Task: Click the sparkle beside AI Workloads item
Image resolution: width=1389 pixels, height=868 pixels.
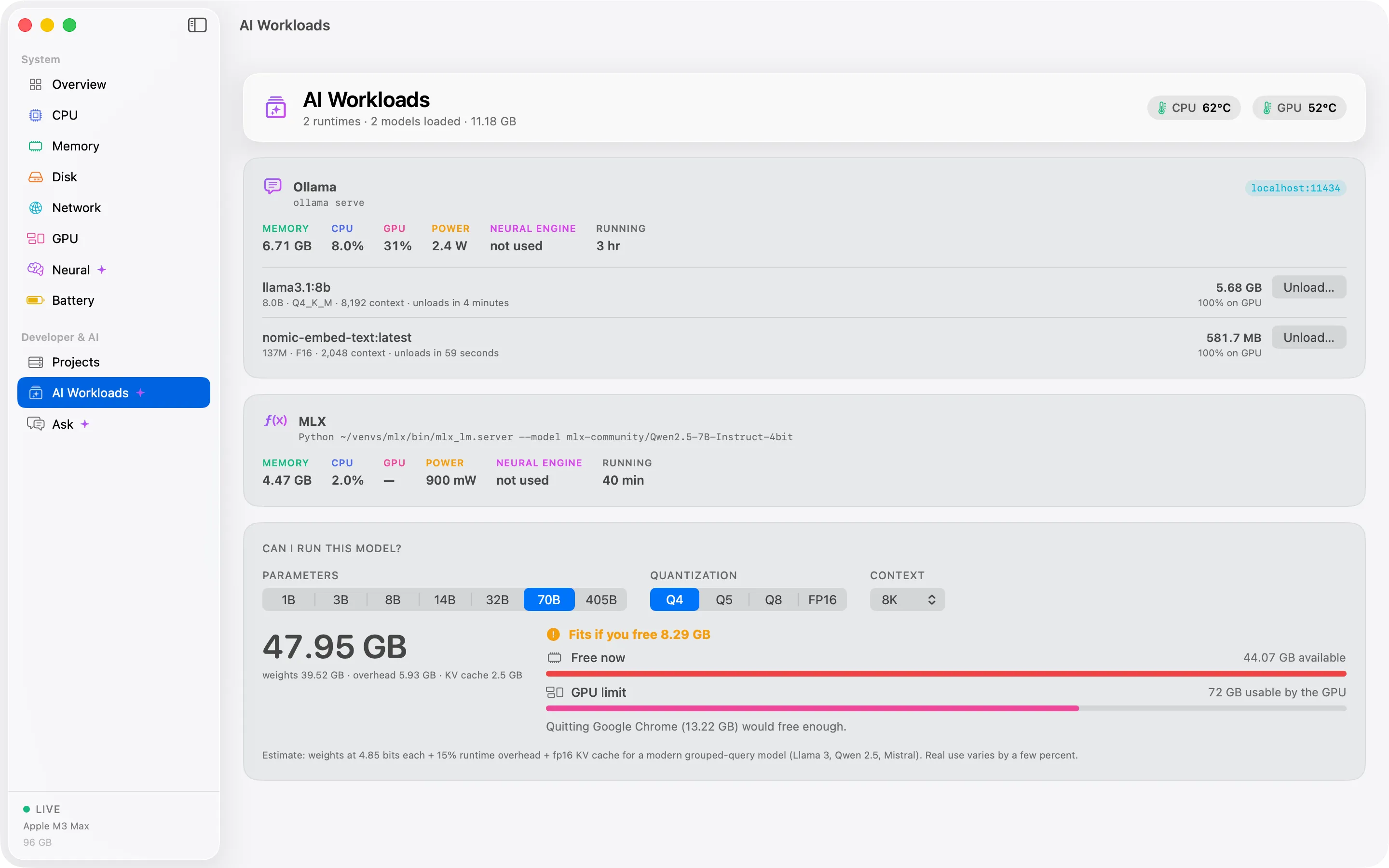Action: (x=141, y=393)
